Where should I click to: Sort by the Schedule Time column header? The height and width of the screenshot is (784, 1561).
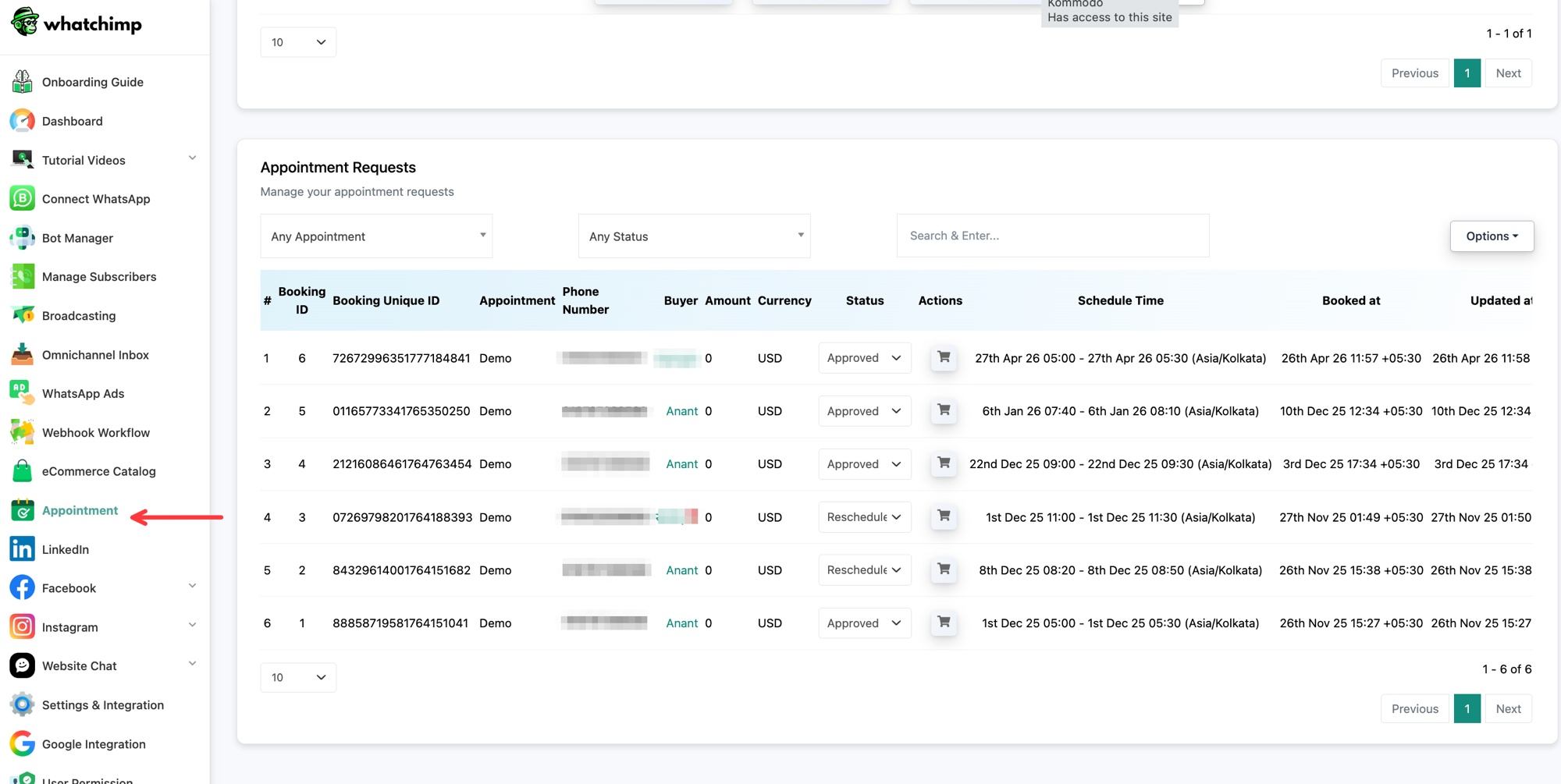pyautogui.click(x=1120, y=300)
